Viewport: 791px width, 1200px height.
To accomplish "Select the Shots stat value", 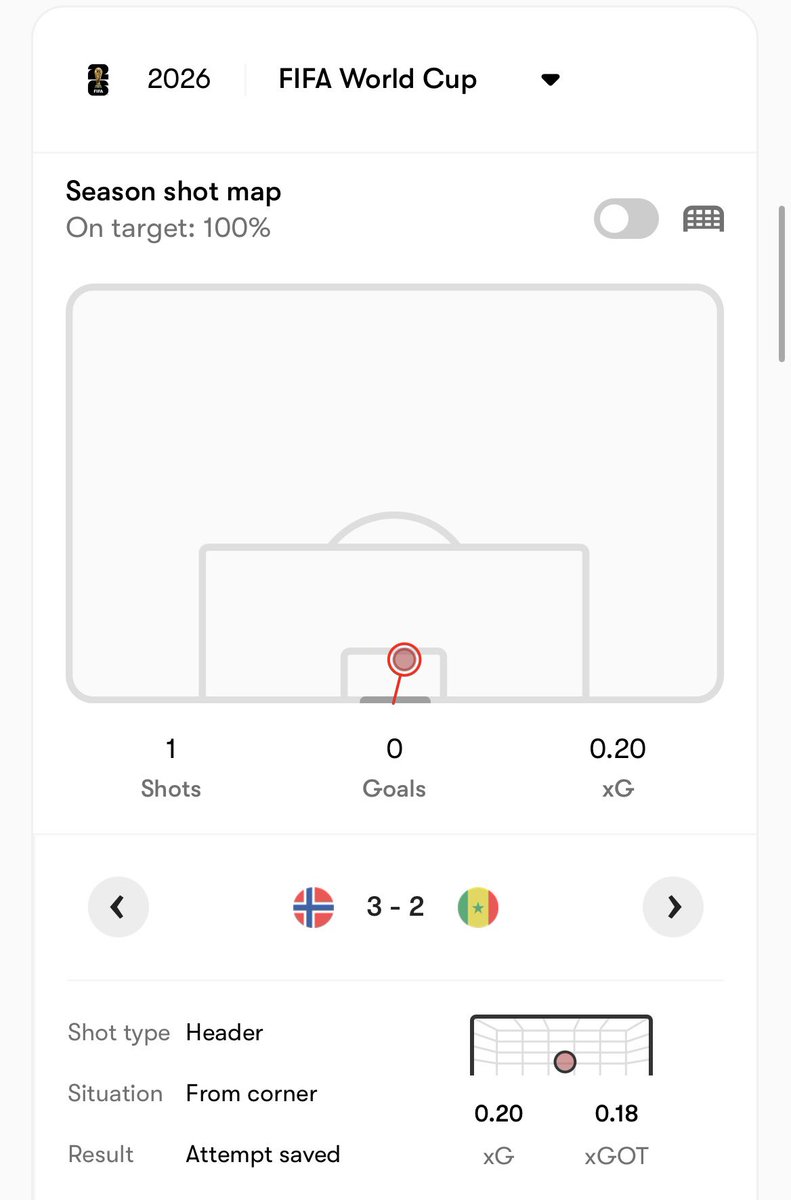I will point(171,749).
